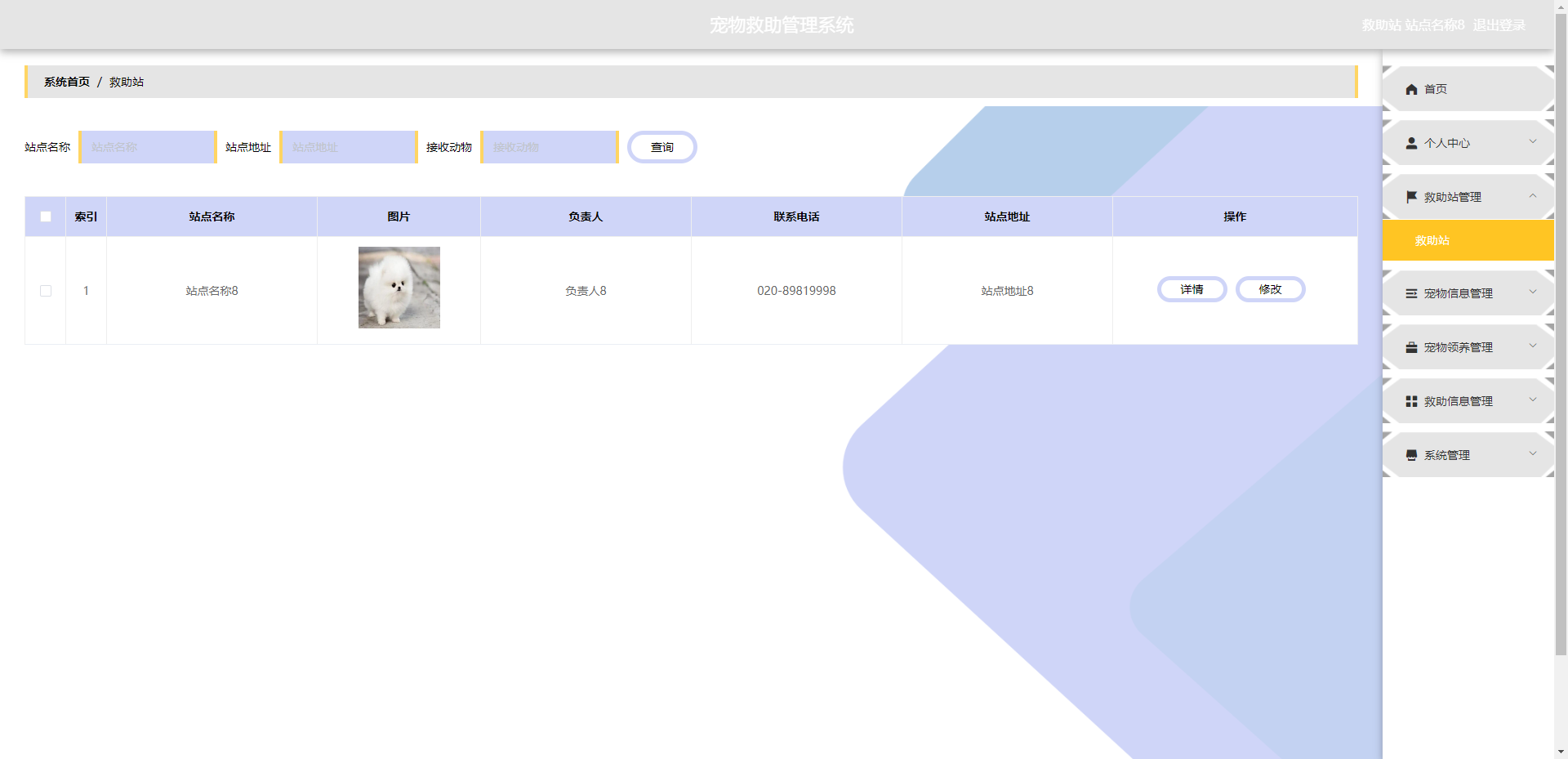Open 详情 for the station record
This screenshot has height=759, width=1568.
[x=1192, y=289]
